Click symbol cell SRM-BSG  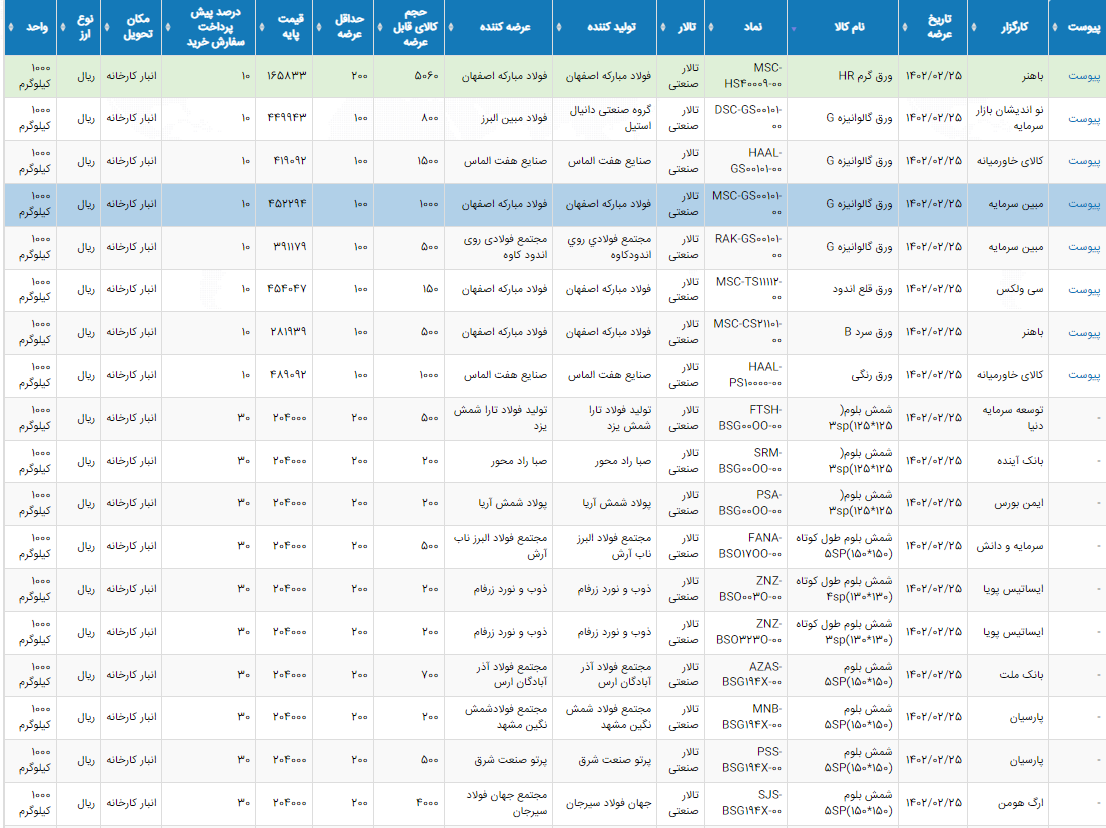(x=746, y=461)
